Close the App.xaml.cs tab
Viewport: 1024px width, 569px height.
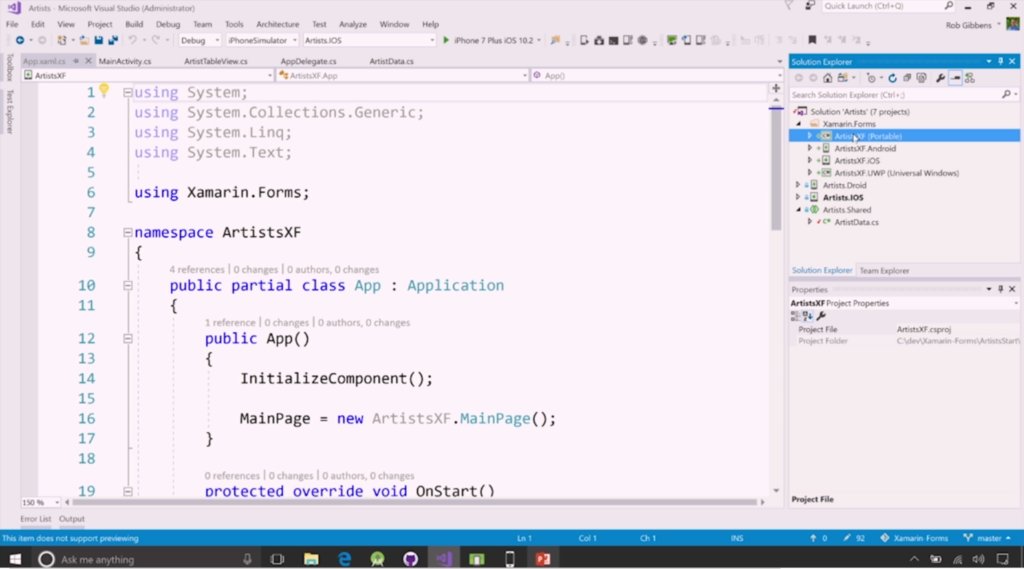(88, 61)
